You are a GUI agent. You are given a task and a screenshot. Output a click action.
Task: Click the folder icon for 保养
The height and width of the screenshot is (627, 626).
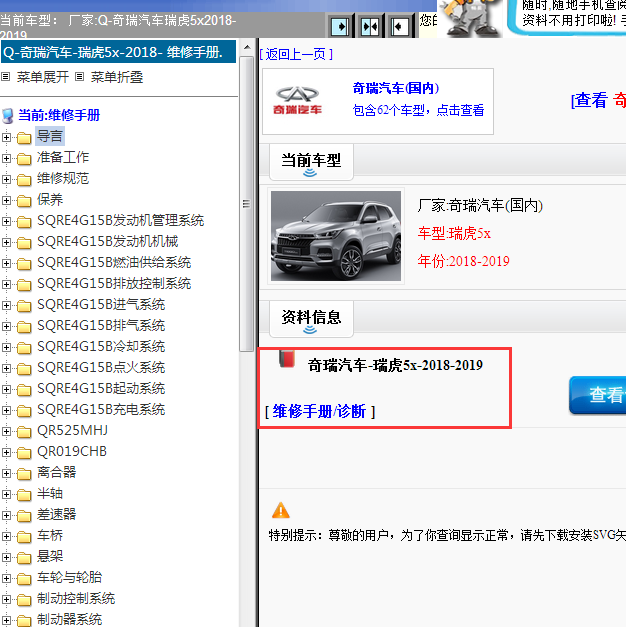tap(24, 201)
